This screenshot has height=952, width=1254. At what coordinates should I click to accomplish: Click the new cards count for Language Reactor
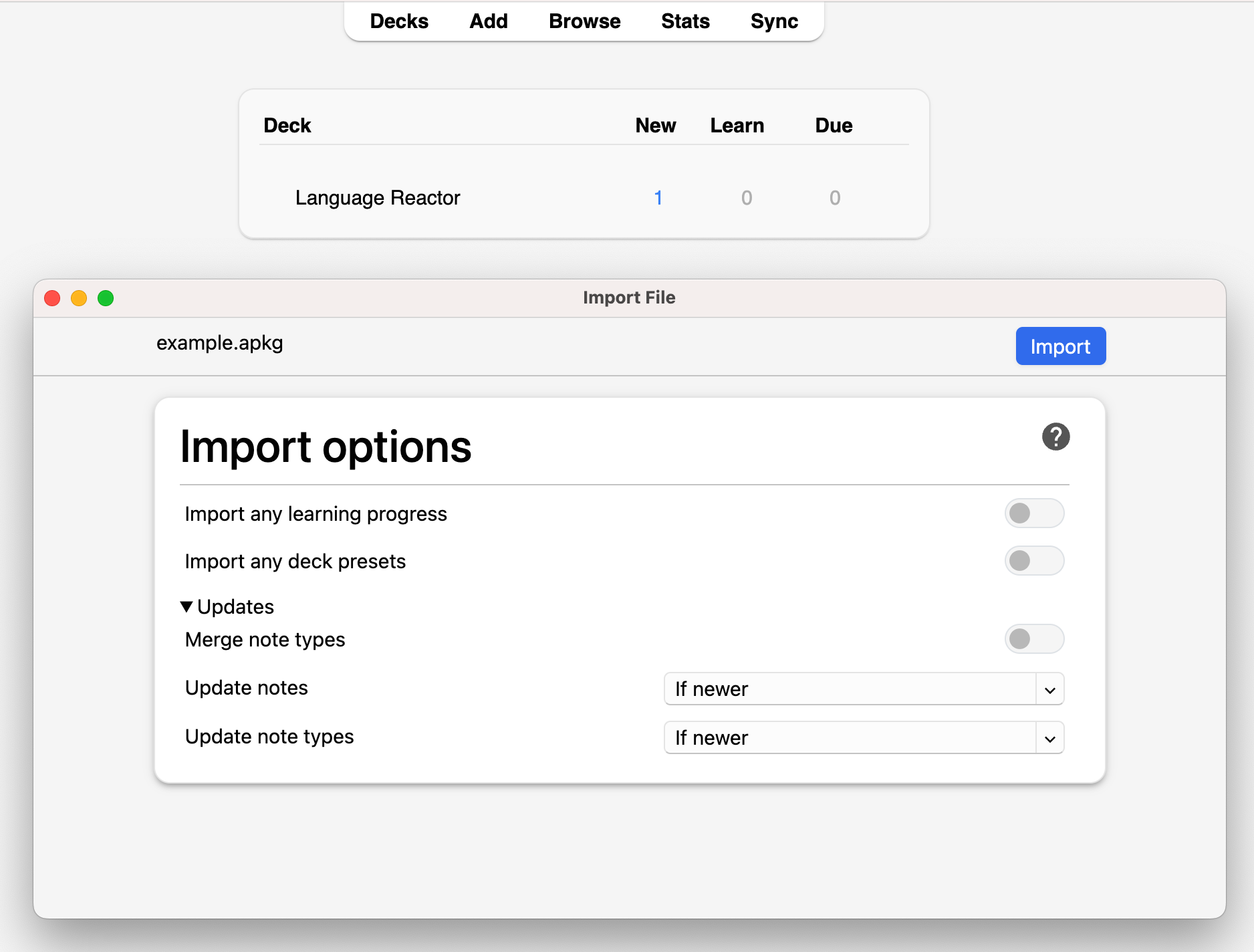(658, 197)
